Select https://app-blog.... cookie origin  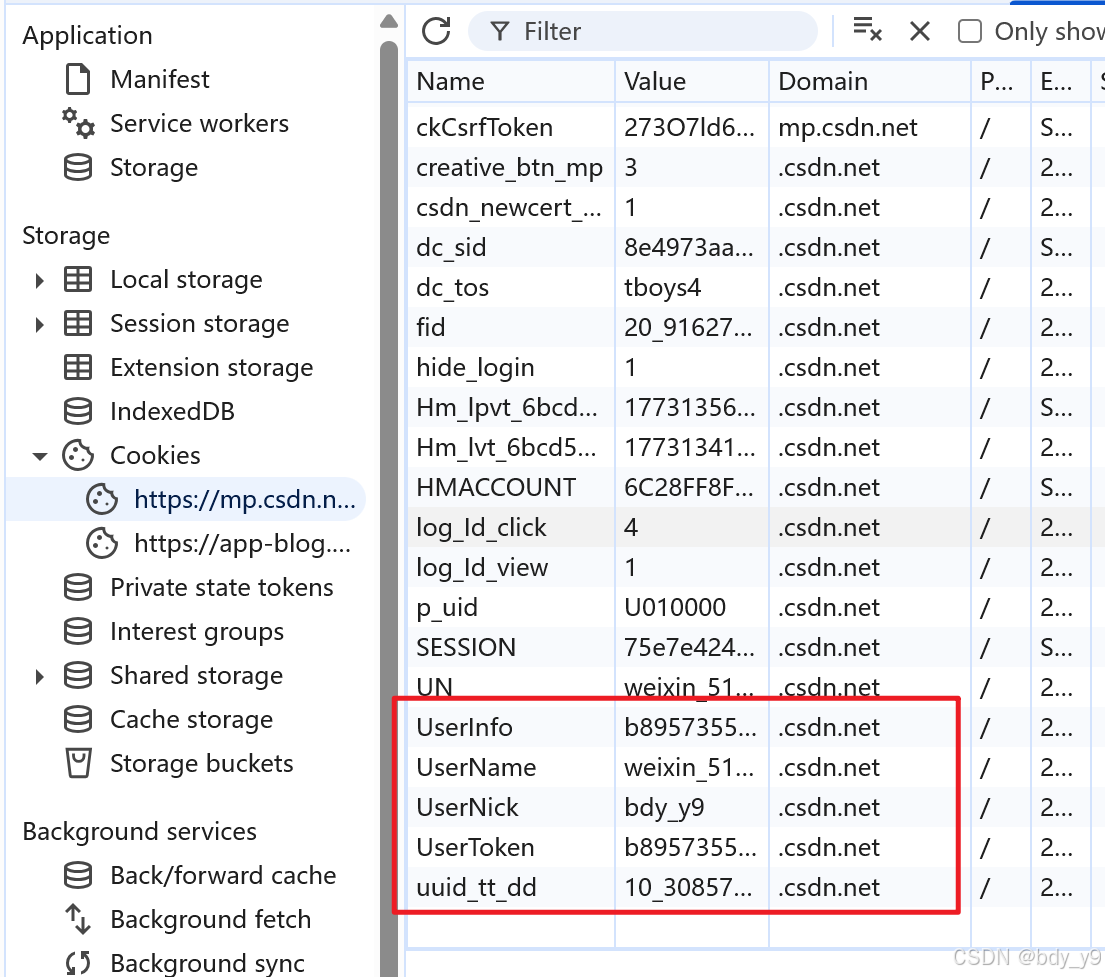(x=242, y=543)
